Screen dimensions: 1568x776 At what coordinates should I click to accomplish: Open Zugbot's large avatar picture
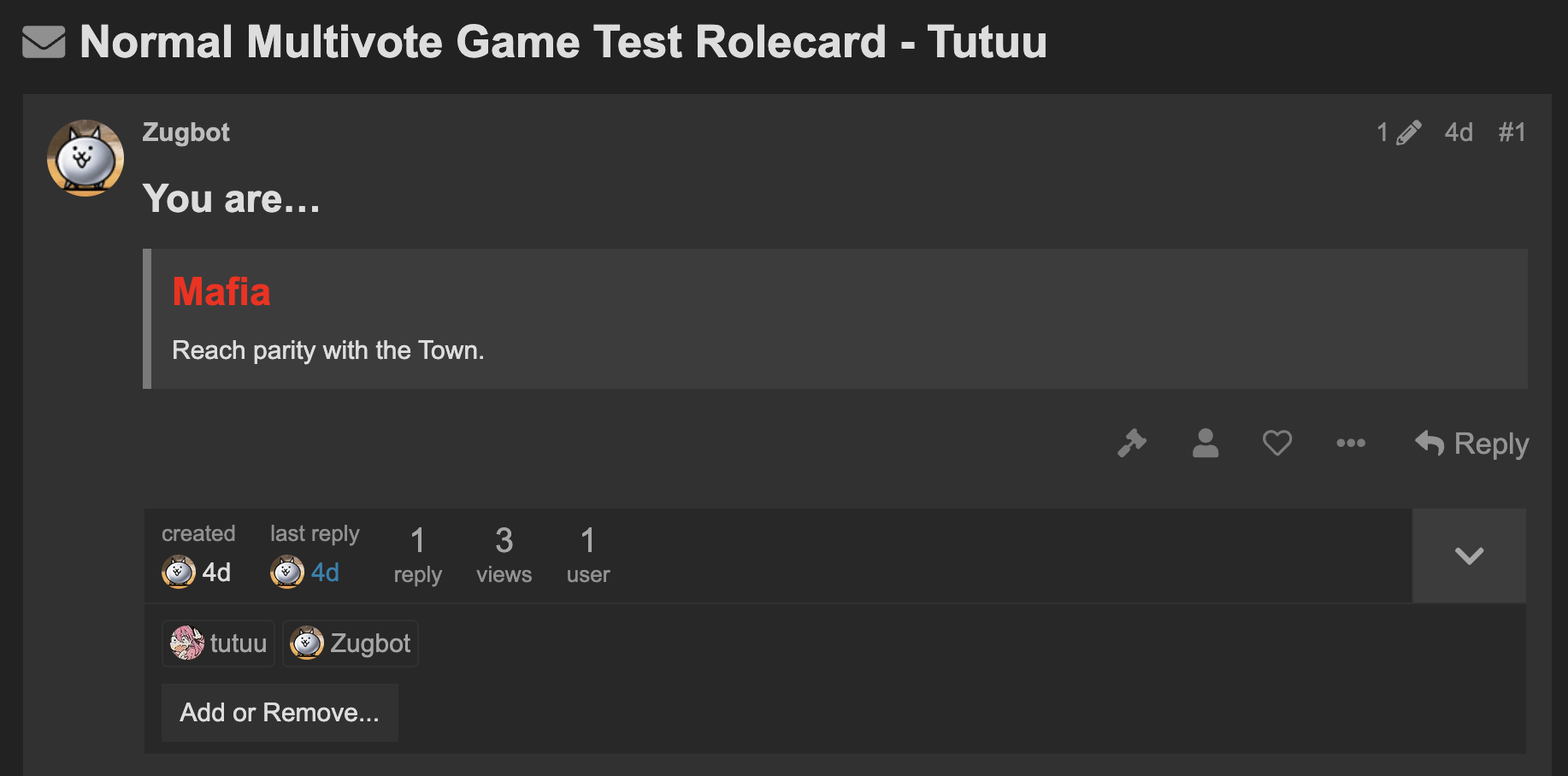pos(85,158)
